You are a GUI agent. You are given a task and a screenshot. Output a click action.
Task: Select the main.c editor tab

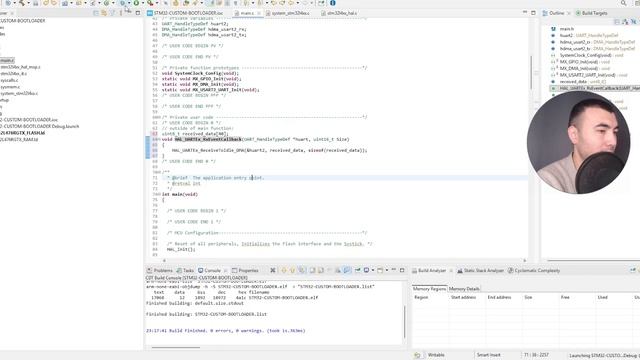[x=247, y=13]
